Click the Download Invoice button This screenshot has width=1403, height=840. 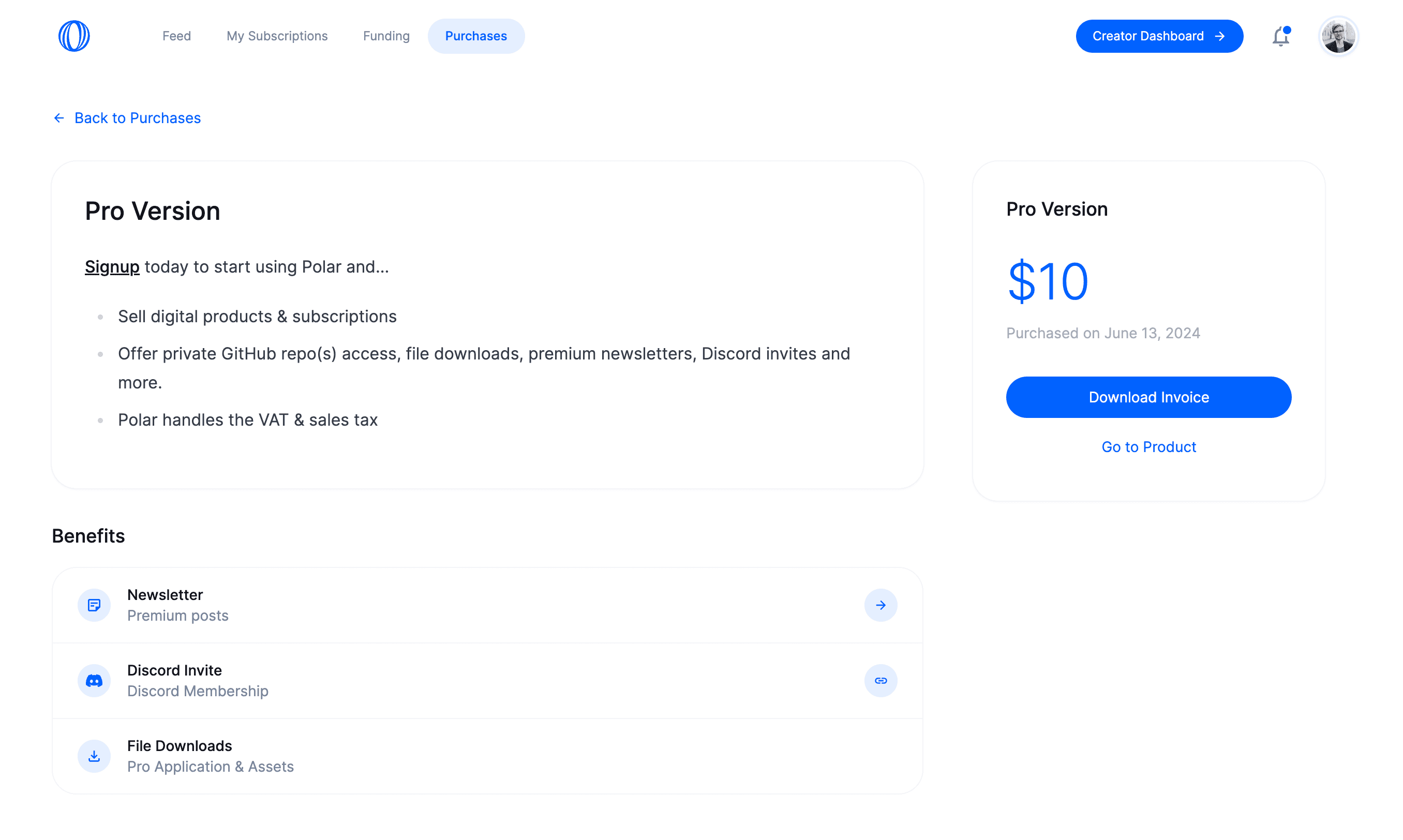1148,397
